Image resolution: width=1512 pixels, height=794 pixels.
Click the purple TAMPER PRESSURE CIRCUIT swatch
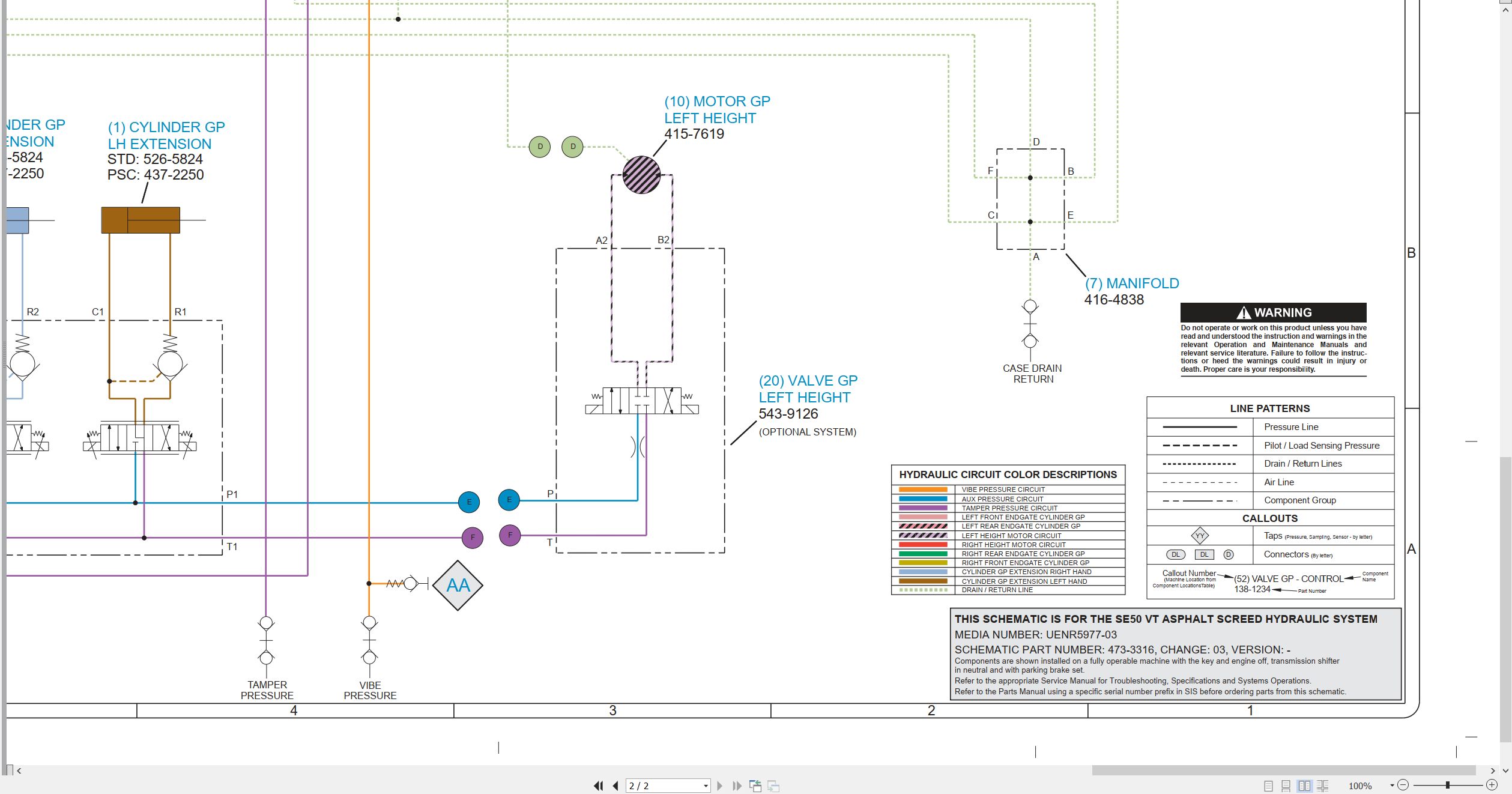[923, 508]
